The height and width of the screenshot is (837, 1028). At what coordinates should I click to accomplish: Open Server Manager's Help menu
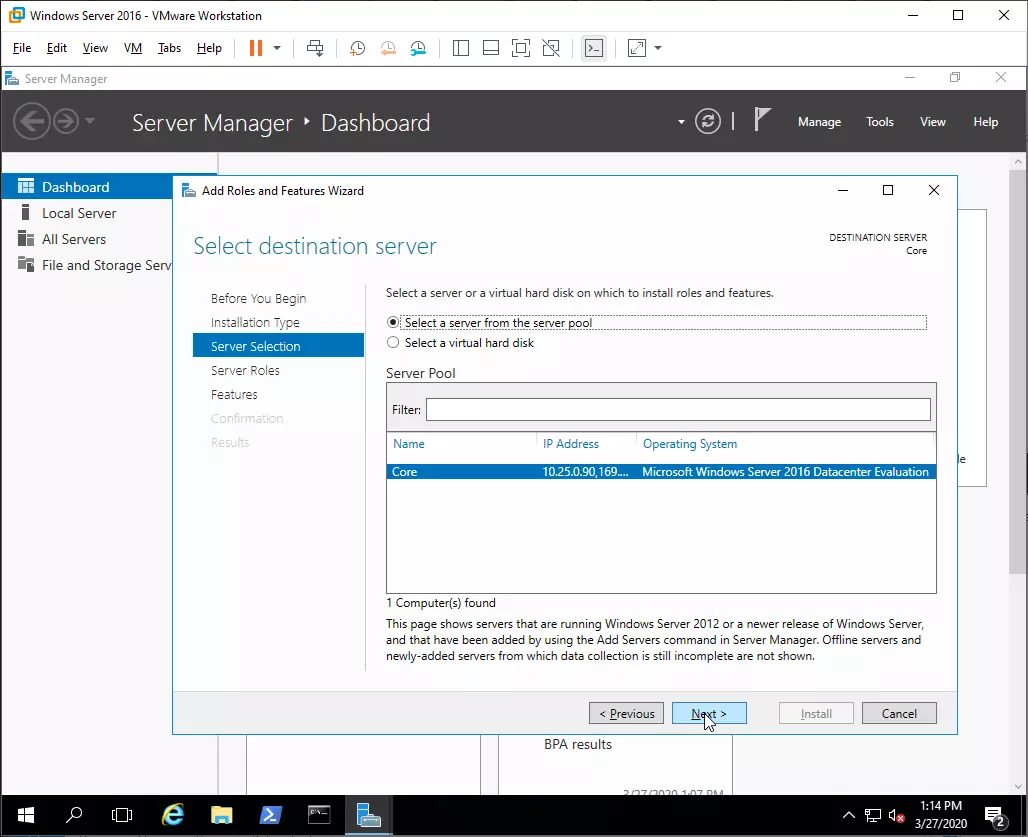[985, 122]
